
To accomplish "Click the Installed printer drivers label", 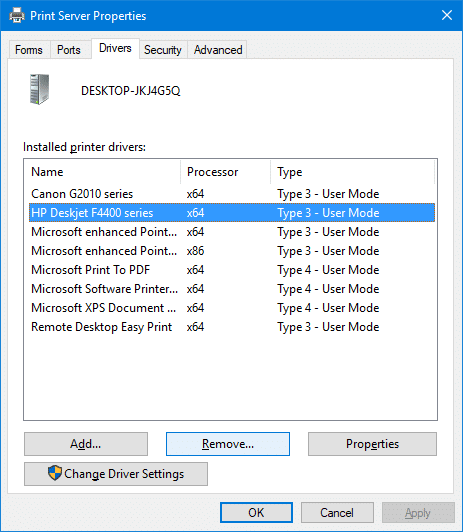I will pos(84,147).
